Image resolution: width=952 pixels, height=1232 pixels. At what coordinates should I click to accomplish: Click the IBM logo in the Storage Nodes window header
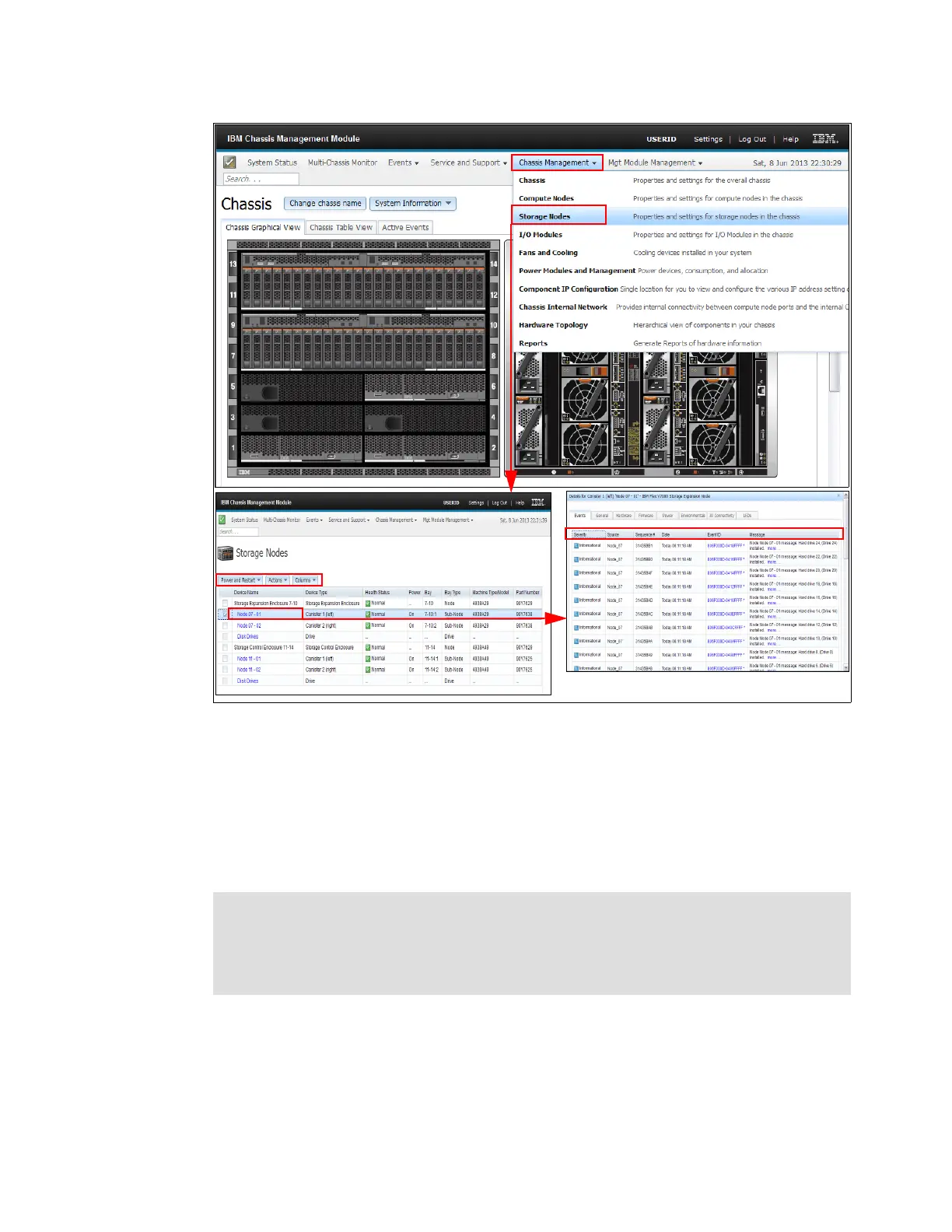tap(537, 502)
